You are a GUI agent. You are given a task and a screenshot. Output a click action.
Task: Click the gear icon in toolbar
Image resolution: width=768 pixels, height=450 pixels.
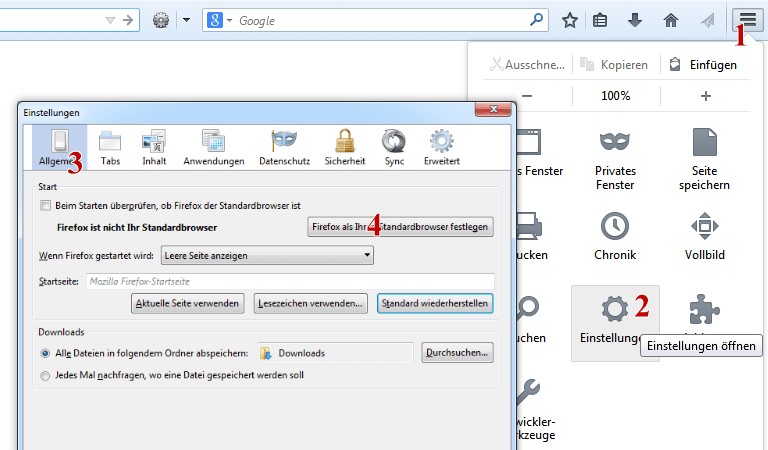click(x=161, y=20)
